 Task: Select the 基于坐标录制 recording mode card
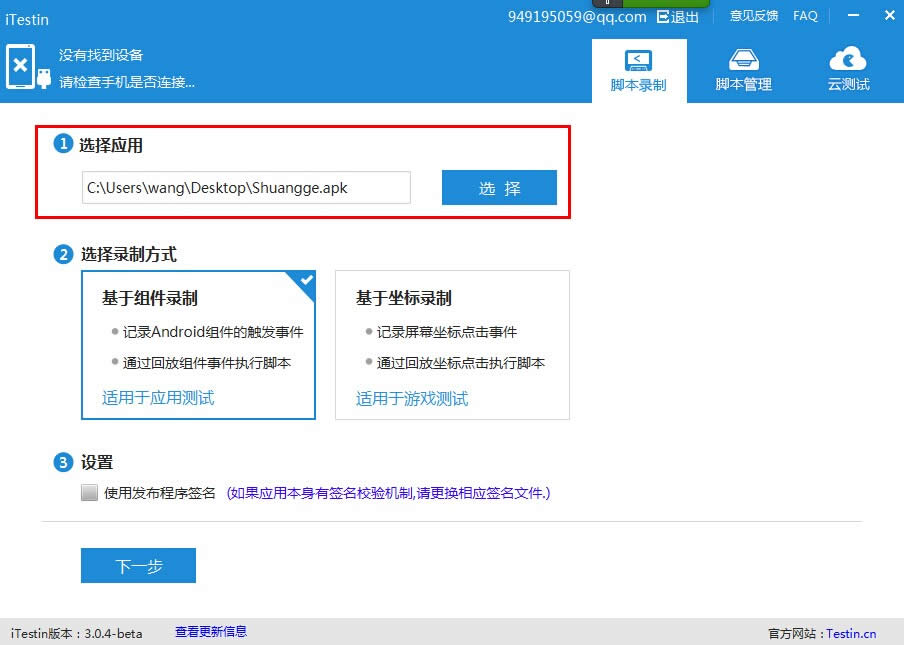tap(453, 345)
